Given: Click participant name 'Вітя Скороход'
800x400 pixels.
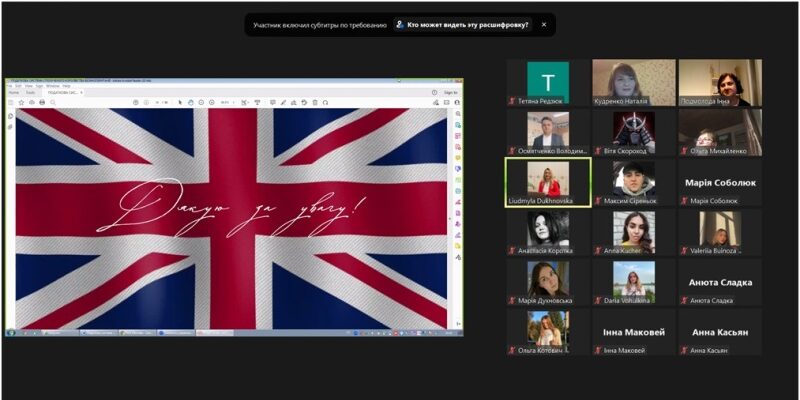Looking at the screenshot, I should pyautogui.click(x=625, y=151).
